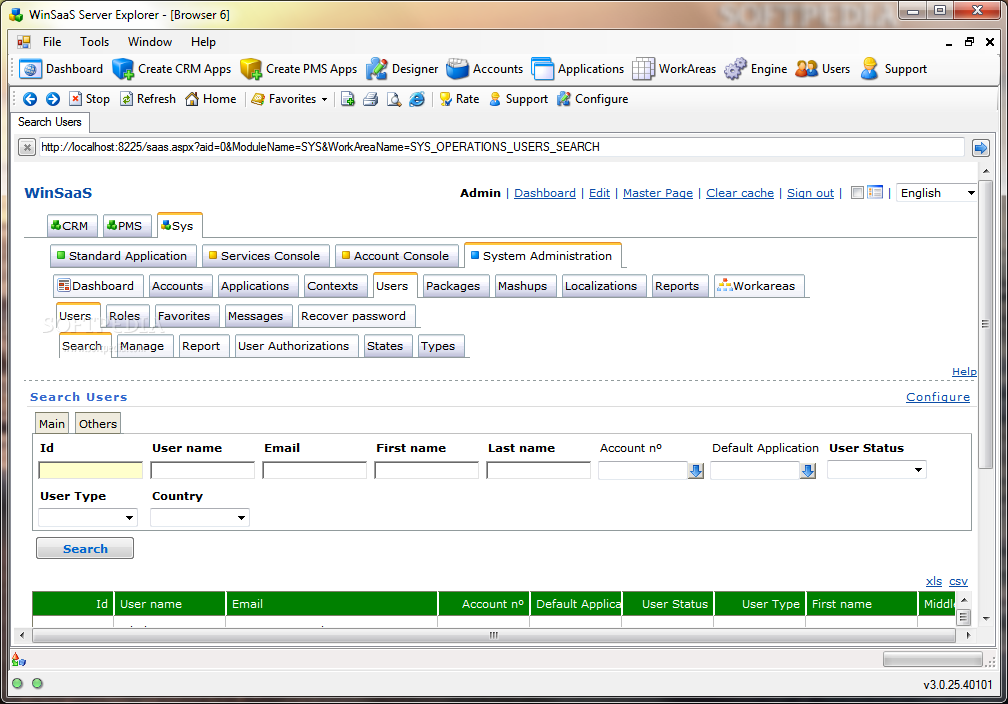The height and width of the screenshot is (704, 1008).
Task: Open Applications from main toolbar
Action: point(578,69)
